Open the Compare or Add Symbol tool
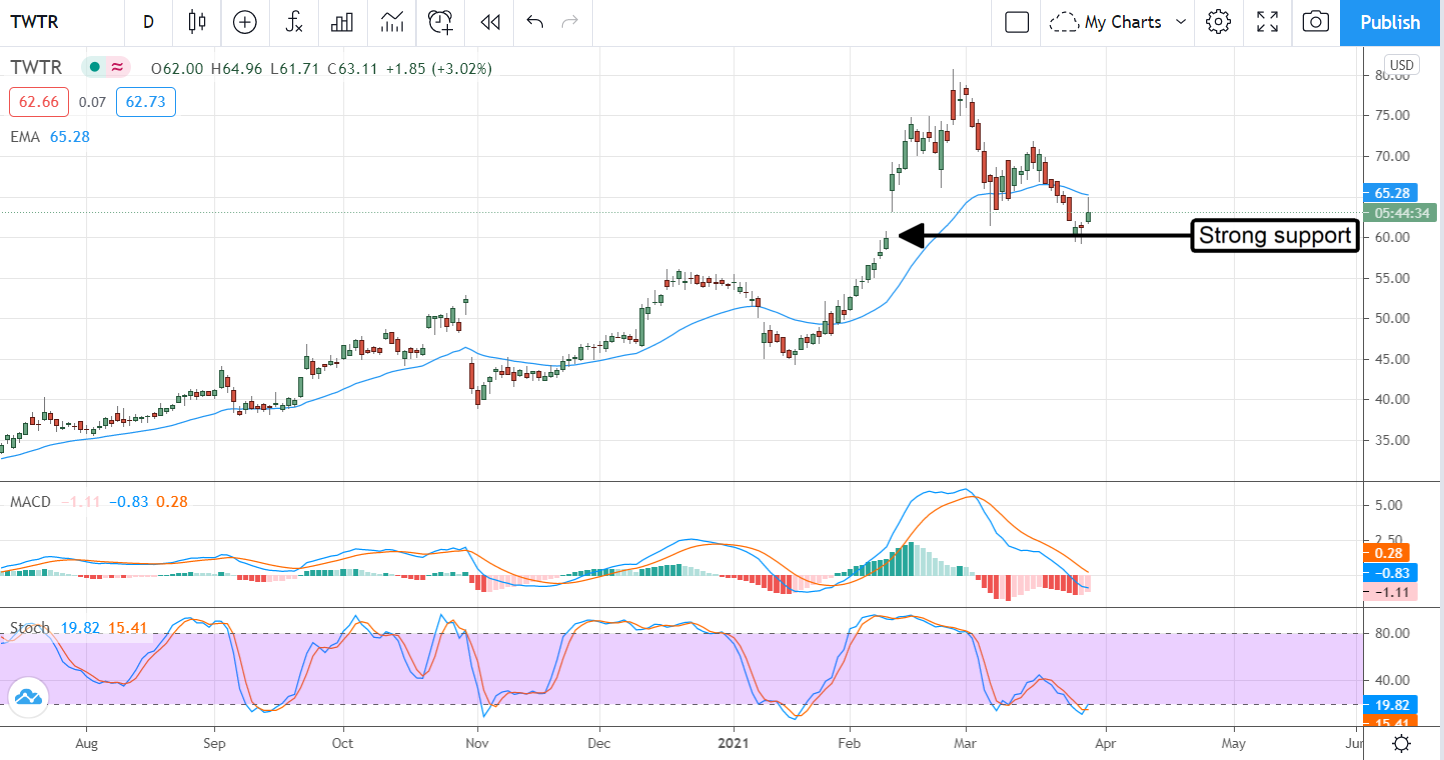Viewport: 1444px width, 760px height. click(x=244, y=22)
